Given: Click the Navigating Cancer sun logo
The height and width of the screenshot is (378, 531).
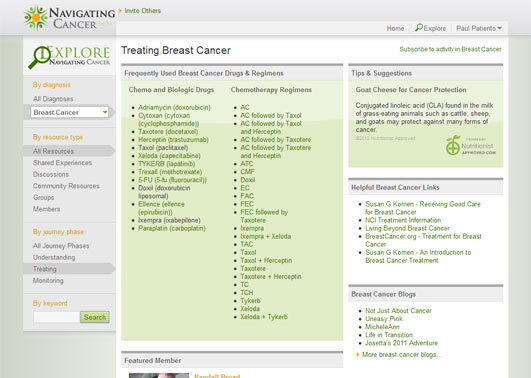Looking at the screenshot, I should coord(36,18).
